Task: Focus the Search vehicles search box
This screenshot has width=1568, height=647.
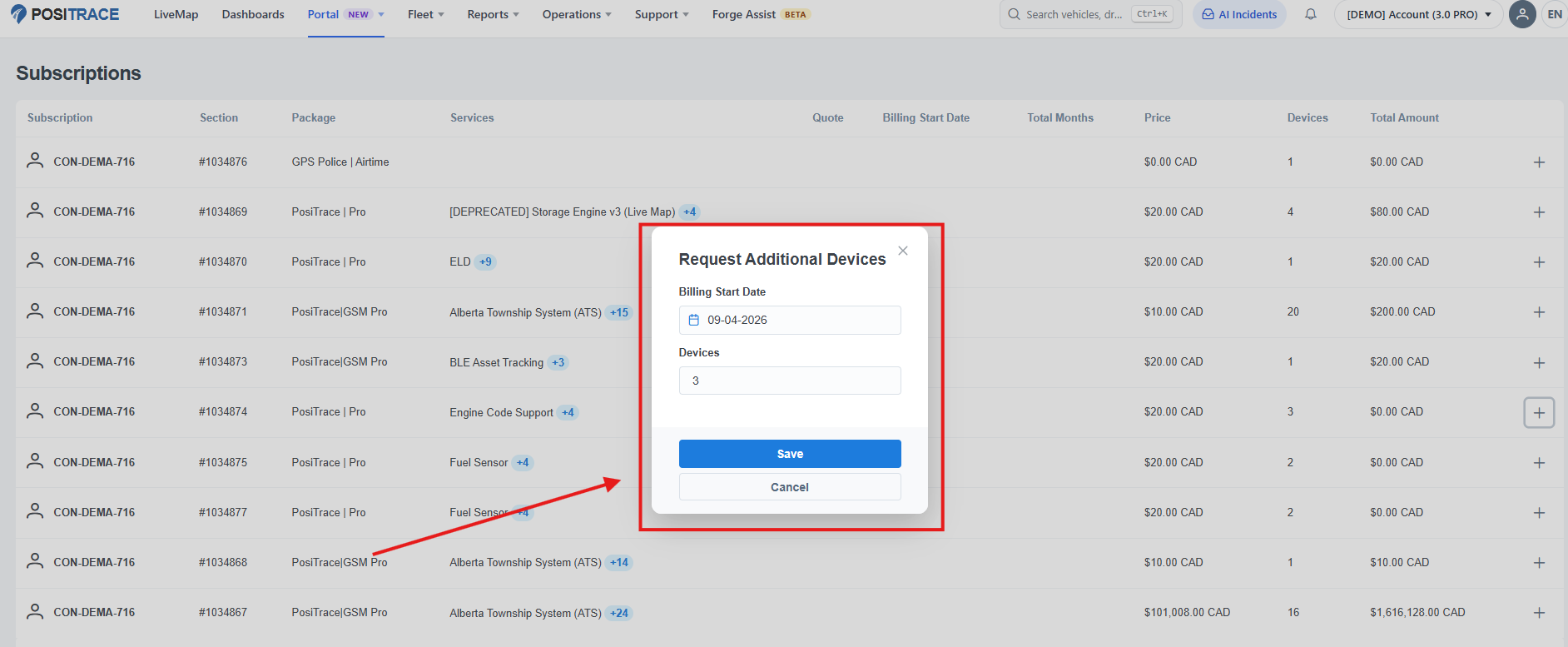Action: tap(1090, 14)
